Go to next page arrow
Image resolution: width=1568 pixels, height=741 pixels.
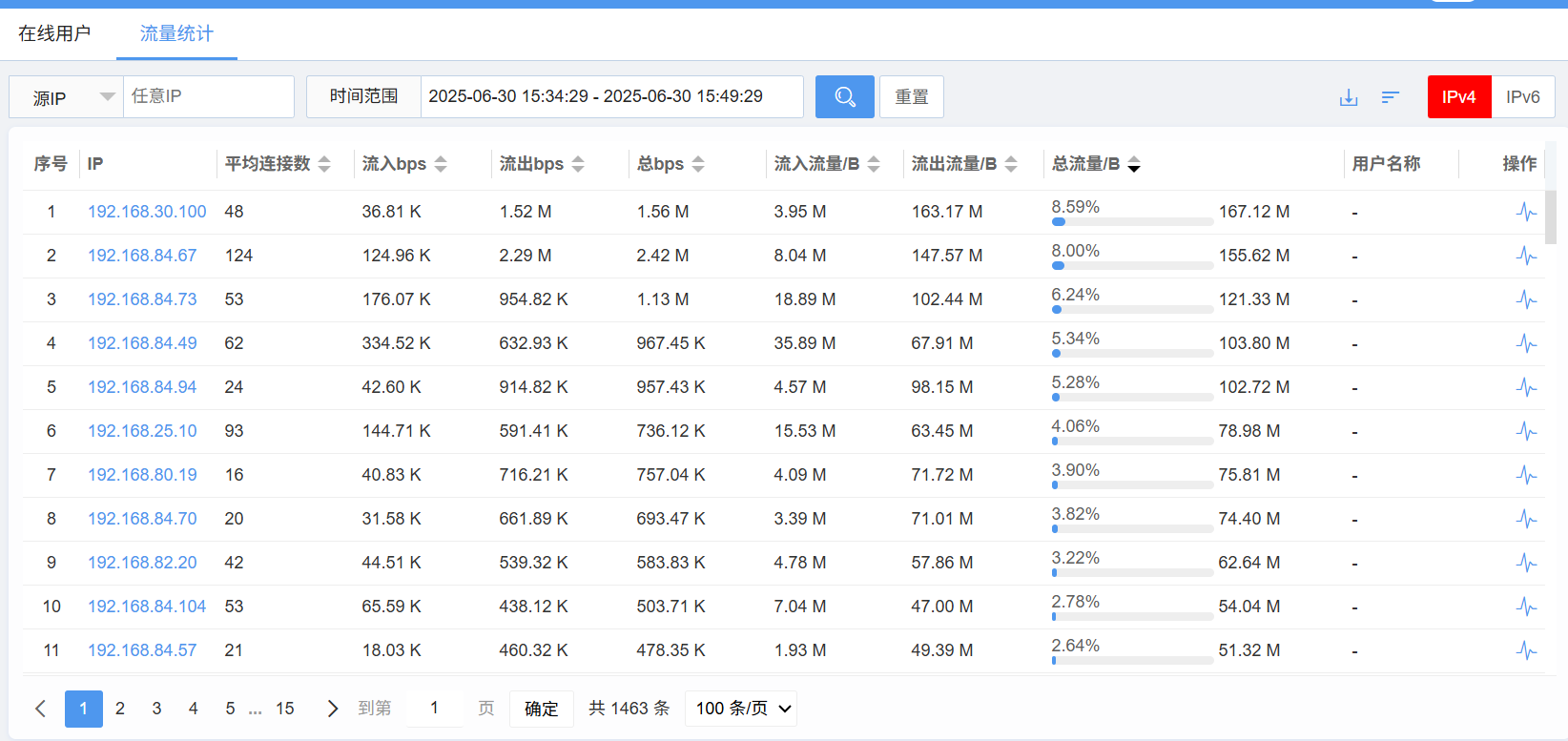pos(333,709)
